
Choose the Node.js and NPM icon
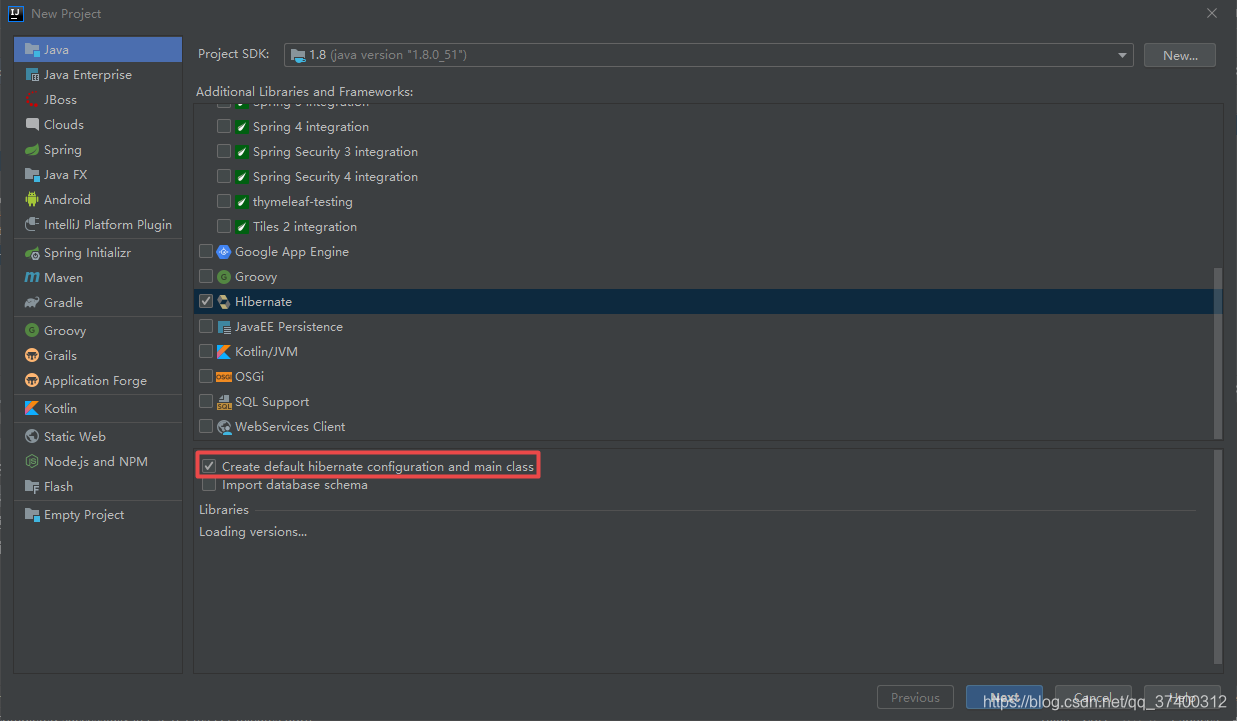coord(33,461)
